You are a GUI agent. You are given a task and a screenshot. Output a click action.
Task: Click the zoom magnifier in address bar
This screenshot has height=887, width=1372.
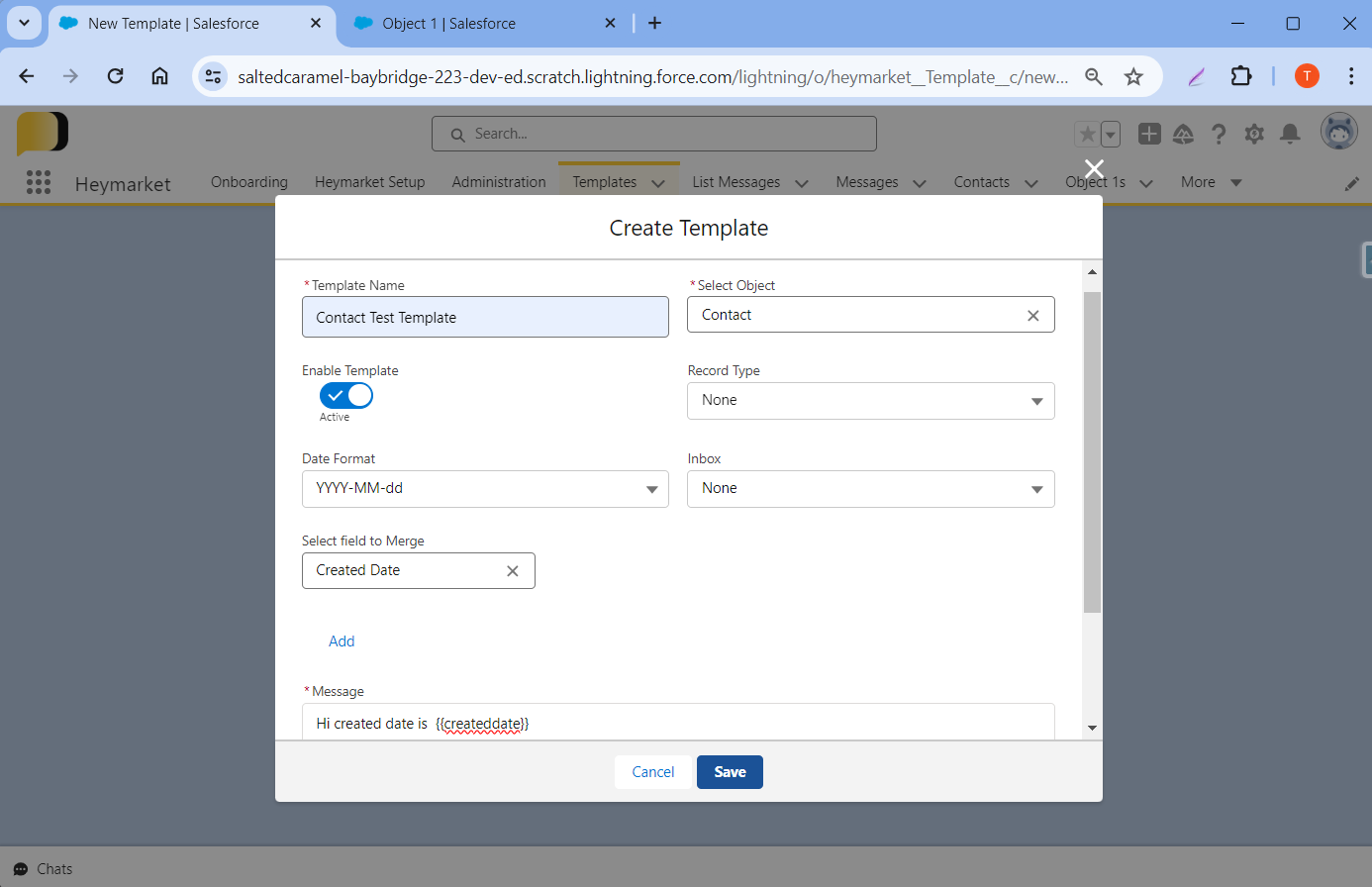tap(1094, 76)
